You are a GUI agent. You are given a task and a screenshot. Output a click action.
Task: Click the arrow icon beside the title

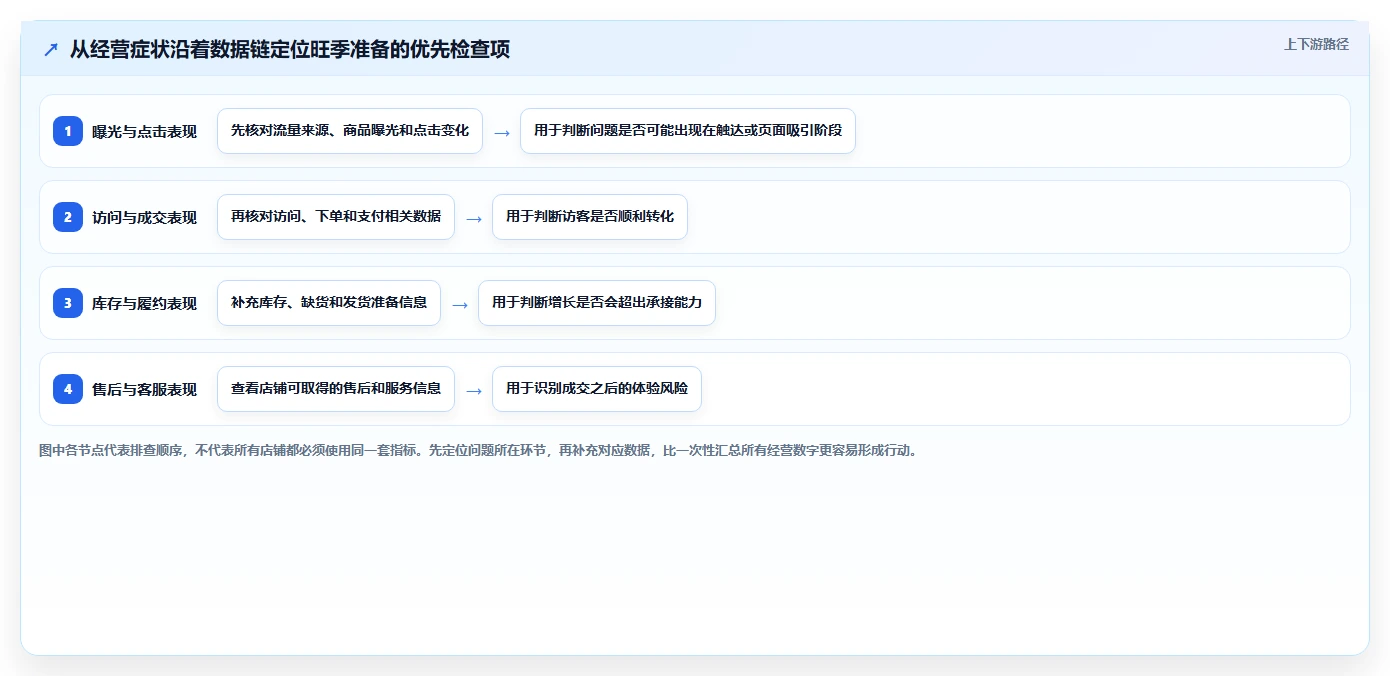point(51,49)
